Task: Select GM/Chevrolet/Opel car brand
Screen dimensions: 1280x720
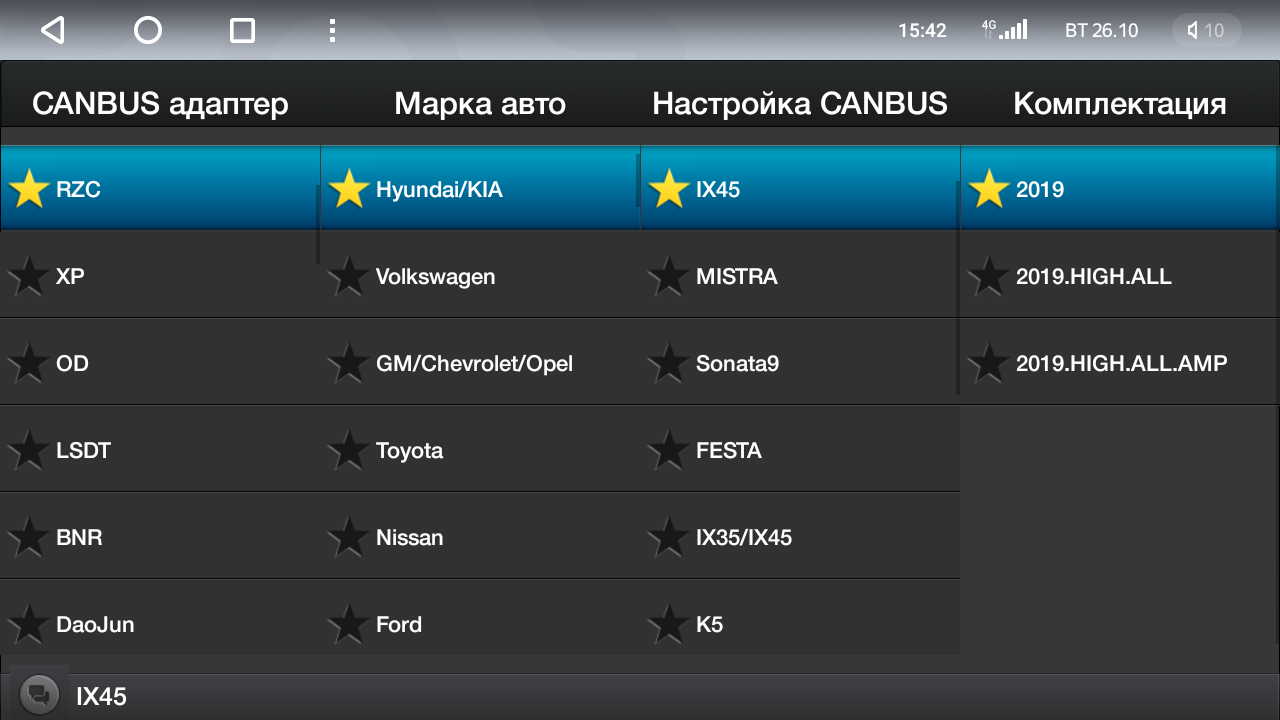Action: [x=480, y=363]
